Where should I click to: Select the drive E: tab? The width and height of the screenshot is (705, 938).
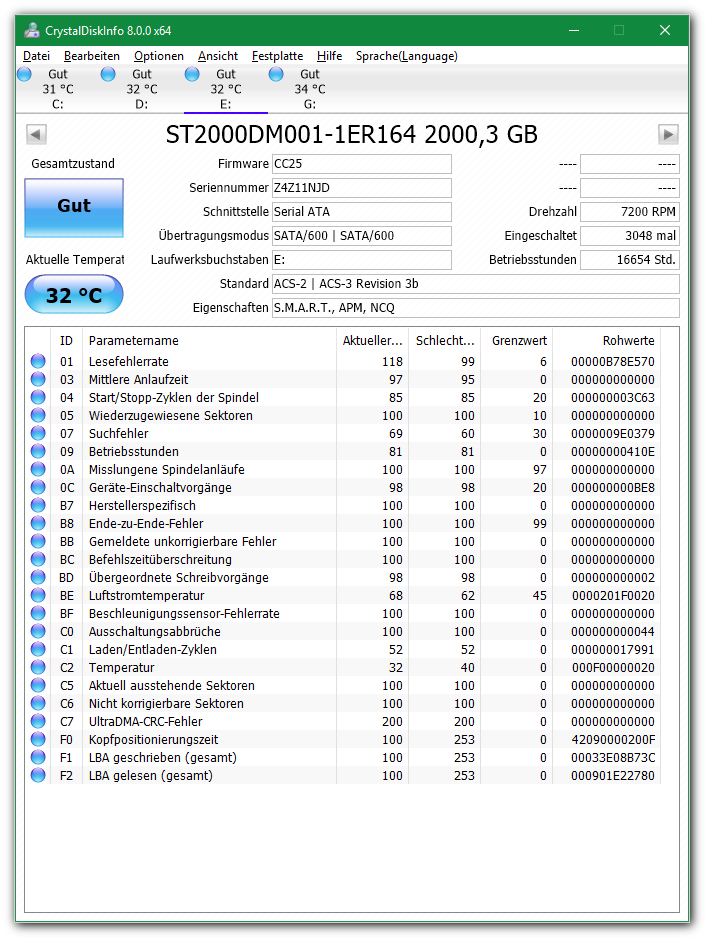point(225,89)
